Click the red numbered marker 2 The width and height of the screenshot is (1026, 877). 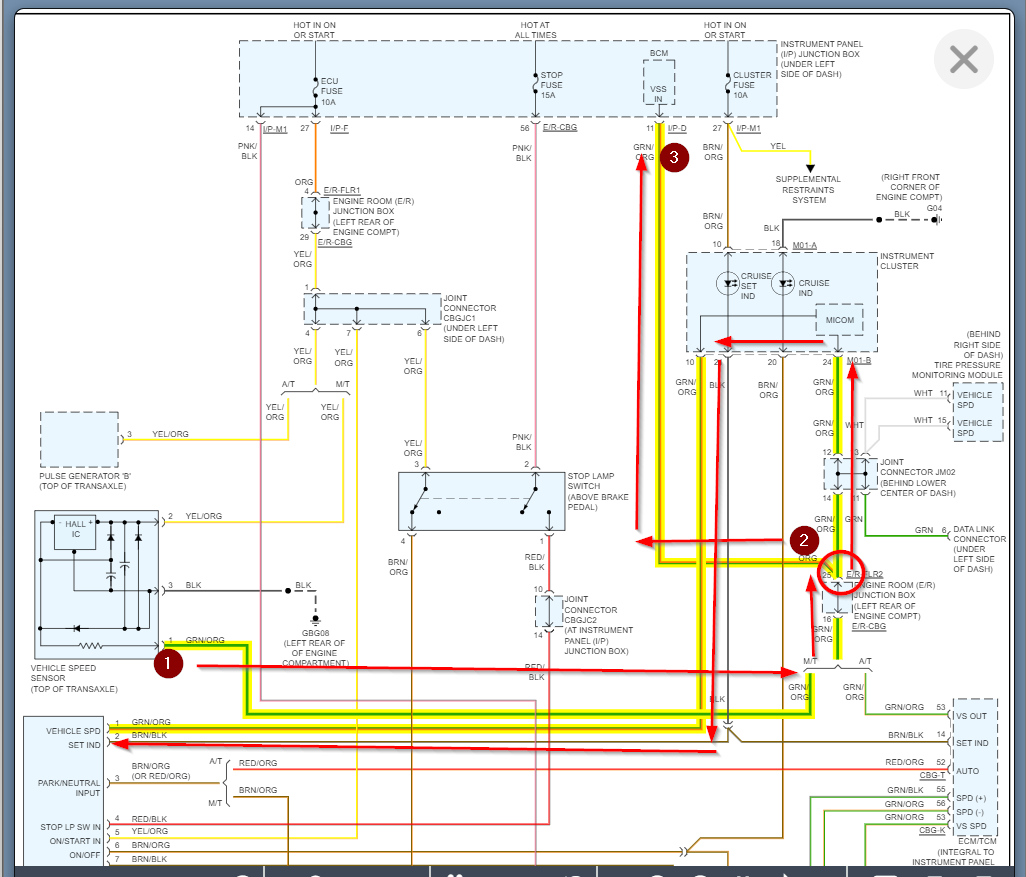tap(804, 541)
